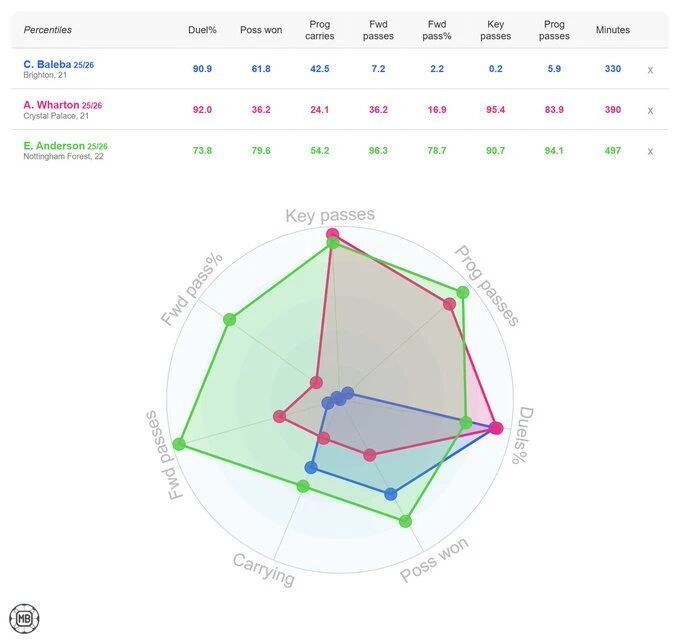Click Anderson's green Fwd passes radar point

[x=180, y=444]
